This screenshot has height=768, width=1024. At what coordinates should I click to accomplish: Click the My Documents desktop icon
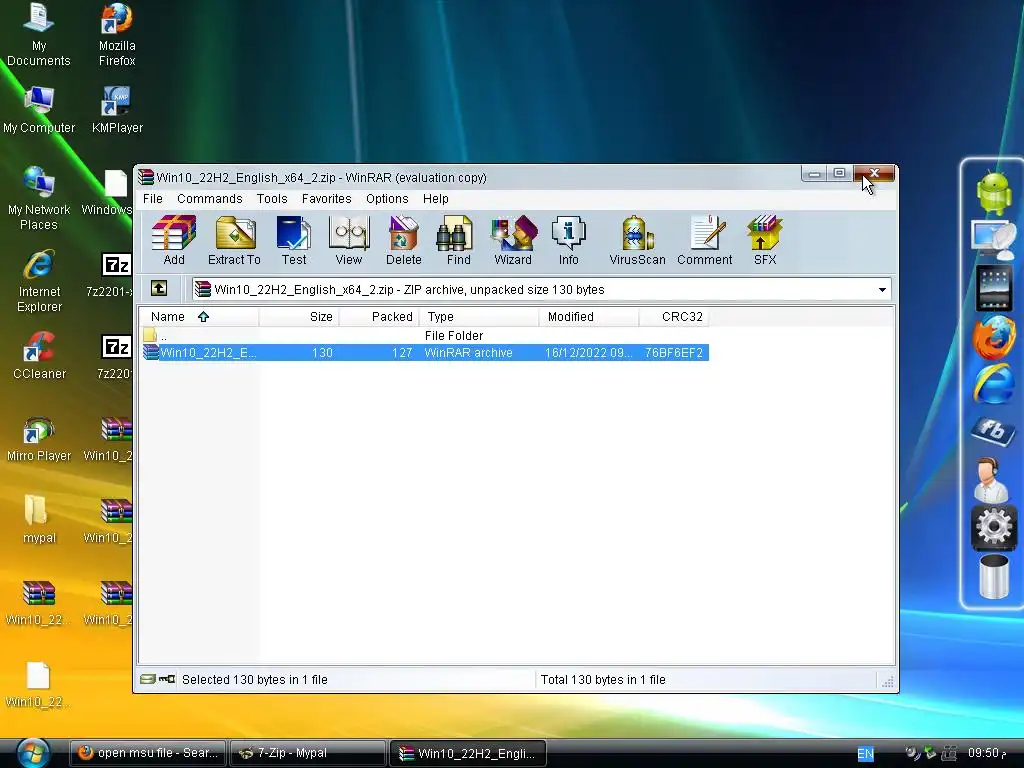pos(39,35)
